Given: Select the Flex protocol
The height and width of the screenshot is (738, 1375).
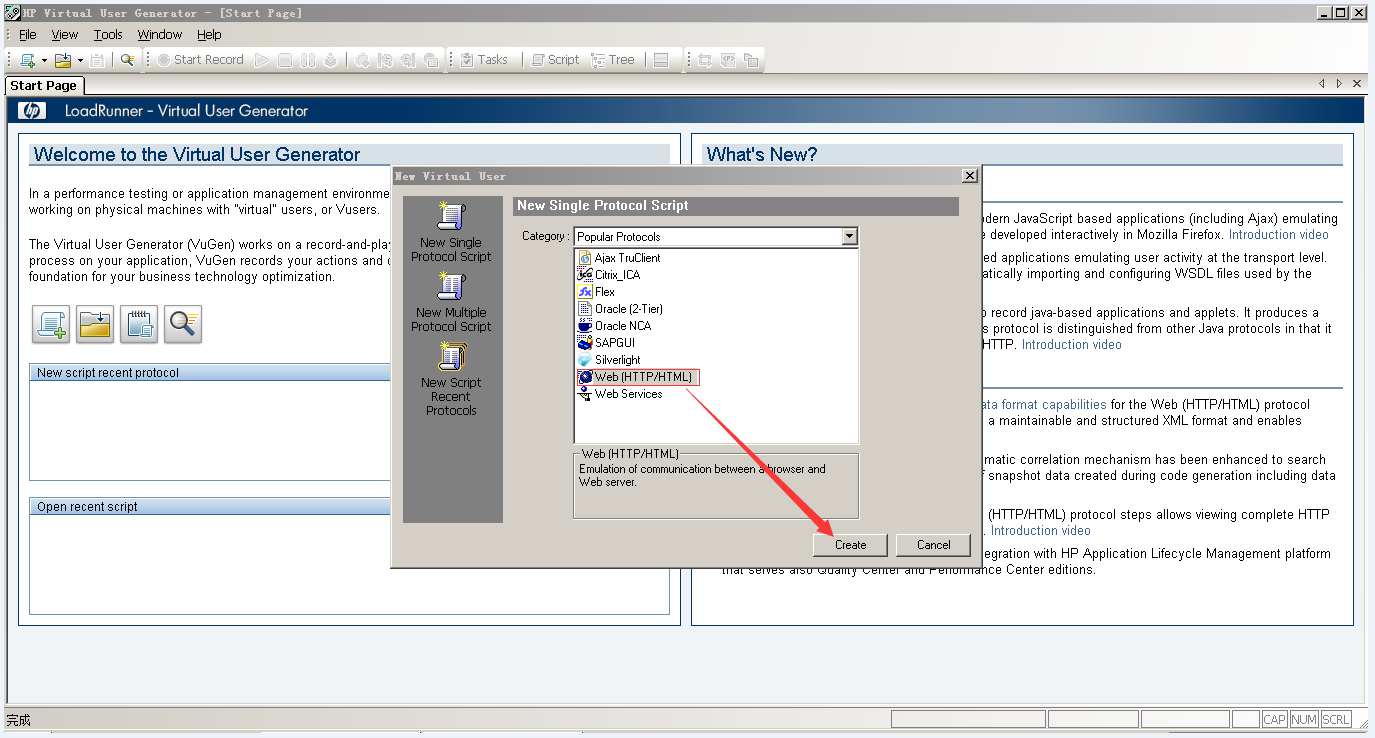Looking at the screenshot, I should tap(597, 292).
